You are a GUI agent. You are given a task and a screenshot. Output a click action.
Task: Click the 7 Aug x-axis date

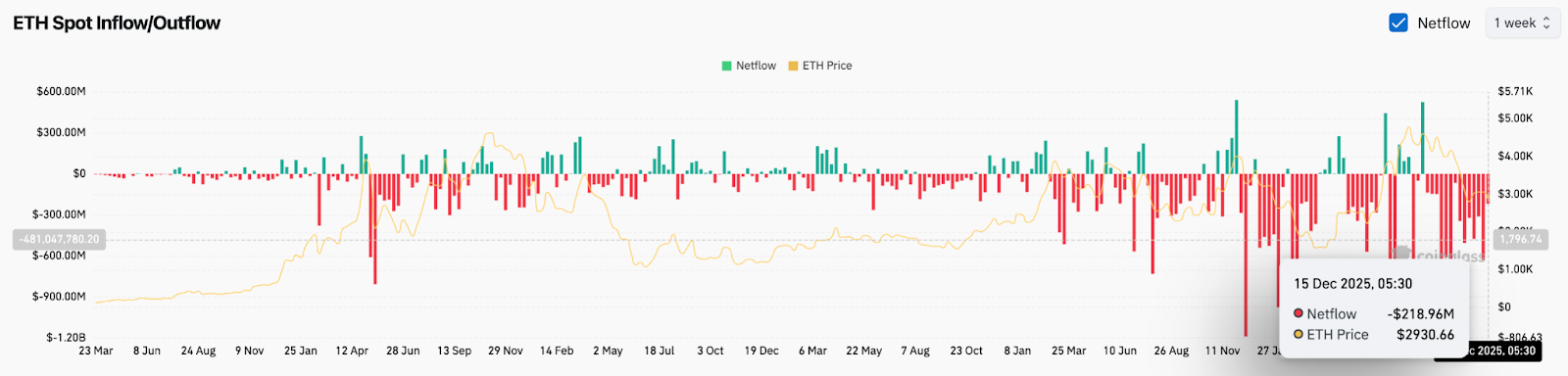[915, 351]
